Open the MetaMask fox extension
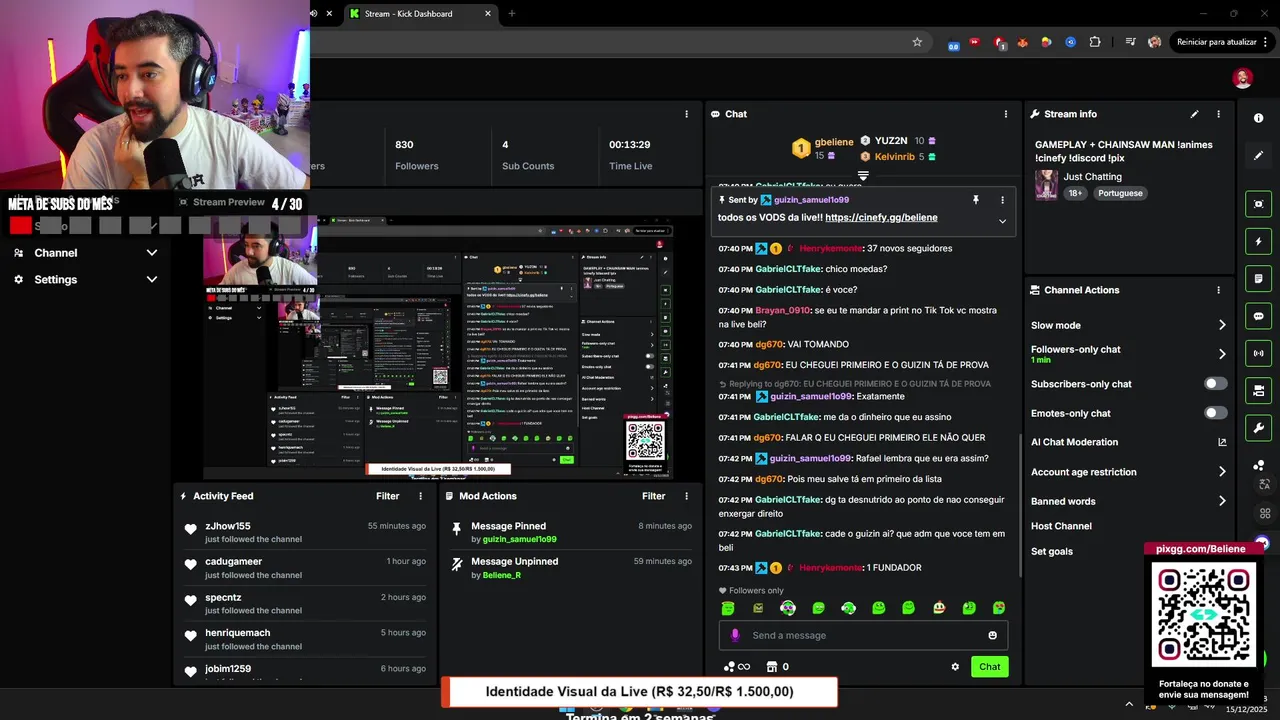This screenshot has width=1280, height=720. [x=1022, y=42]
